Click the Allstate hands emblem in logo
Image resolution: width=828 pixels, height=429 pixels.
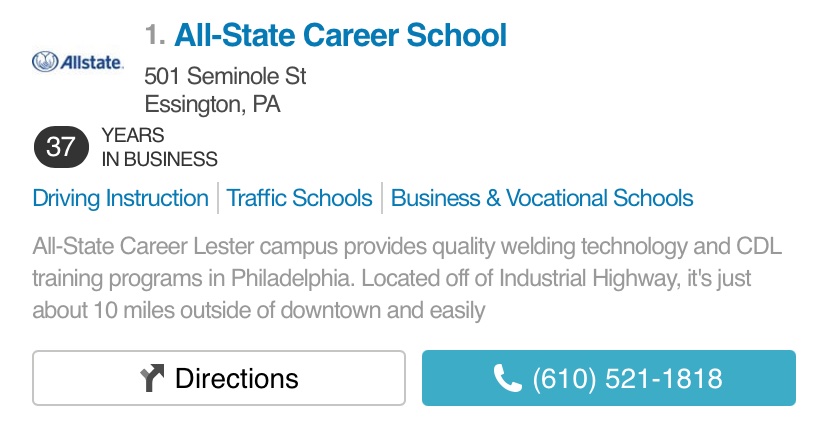pos(44,62)
